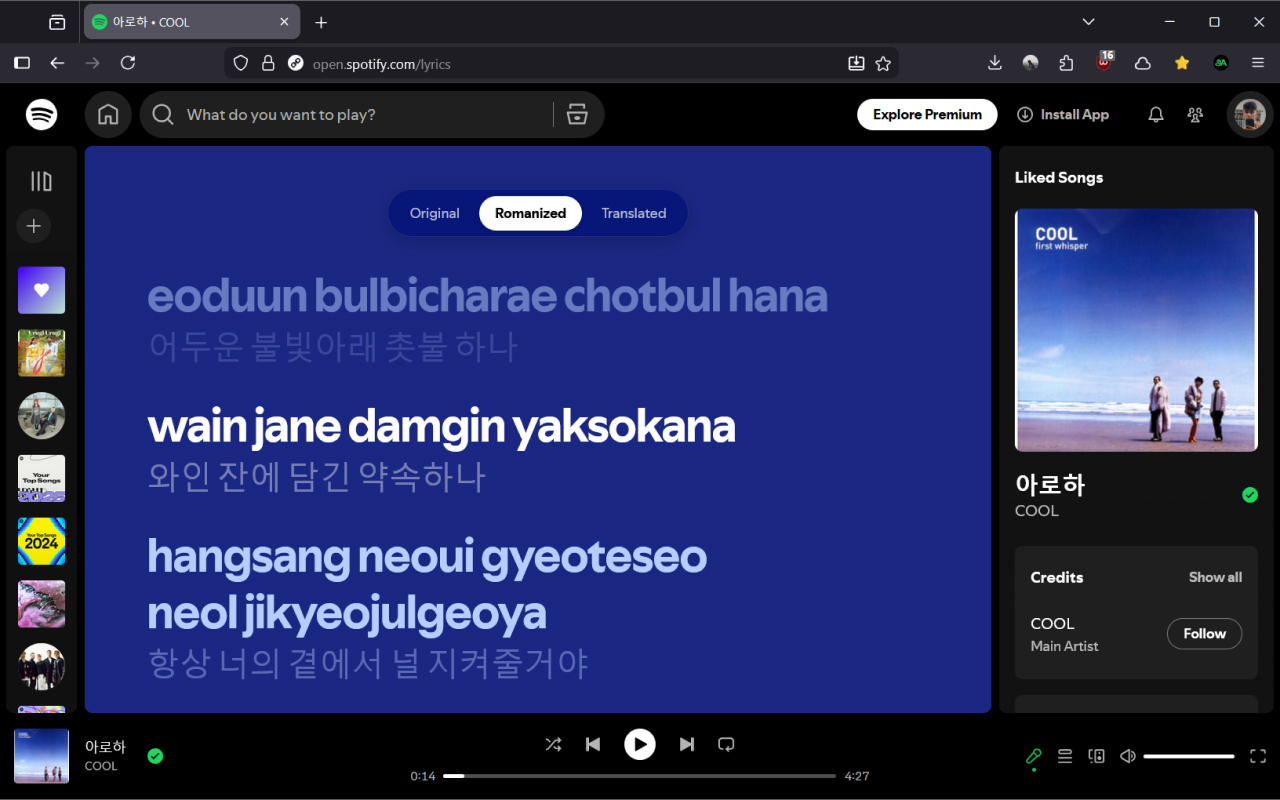1280x800 pixels.
Task: Skip to next track
Action: pyautogui.click(x=687, y=744)
